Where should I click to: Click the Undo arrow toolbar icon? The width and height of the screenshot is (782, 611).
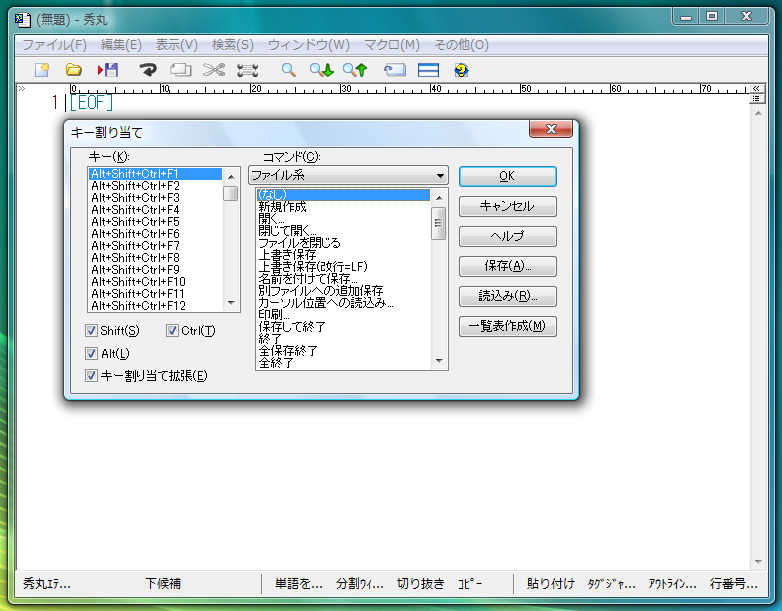[148, 70]
